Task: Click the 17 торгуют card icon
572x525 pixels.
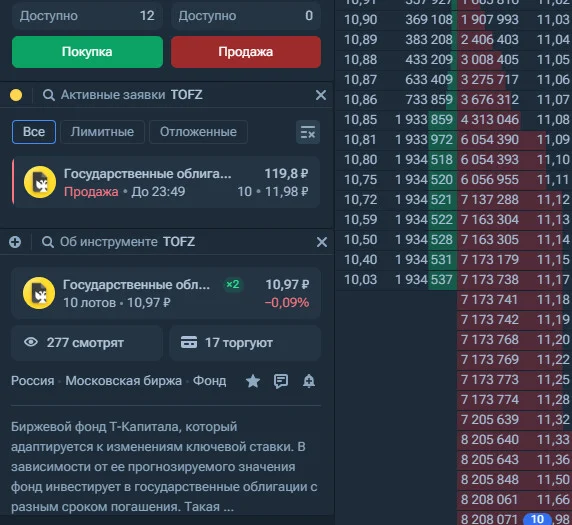Action: click(189, 342)
